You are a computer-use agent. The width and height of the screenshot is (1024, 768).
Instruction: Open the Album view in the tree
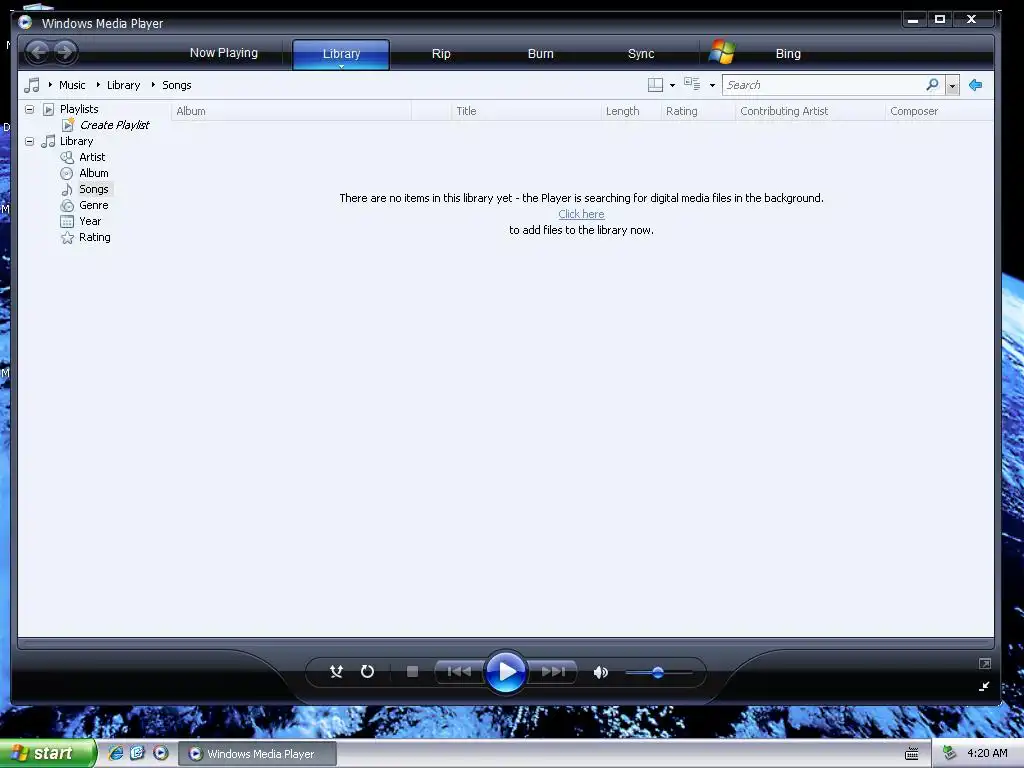[93, 173]
